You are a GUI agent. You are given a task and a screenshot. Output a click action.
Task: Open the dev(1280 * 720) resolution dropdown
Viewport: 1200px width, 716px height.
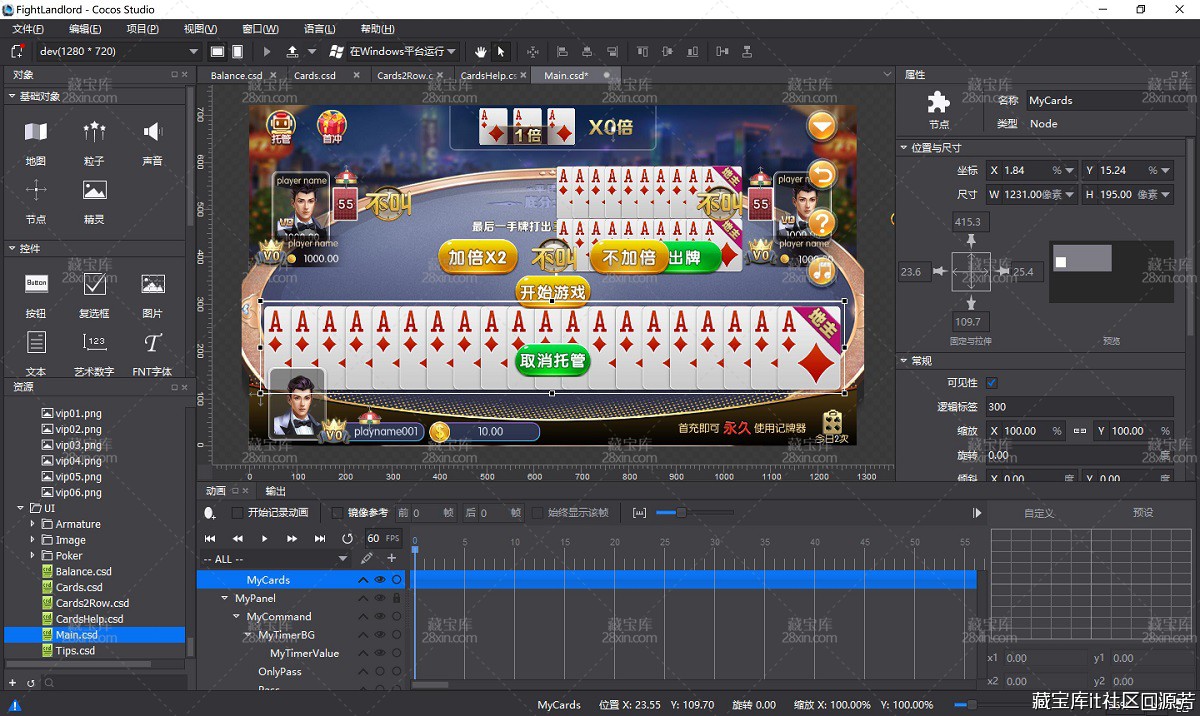pos(119,51)
